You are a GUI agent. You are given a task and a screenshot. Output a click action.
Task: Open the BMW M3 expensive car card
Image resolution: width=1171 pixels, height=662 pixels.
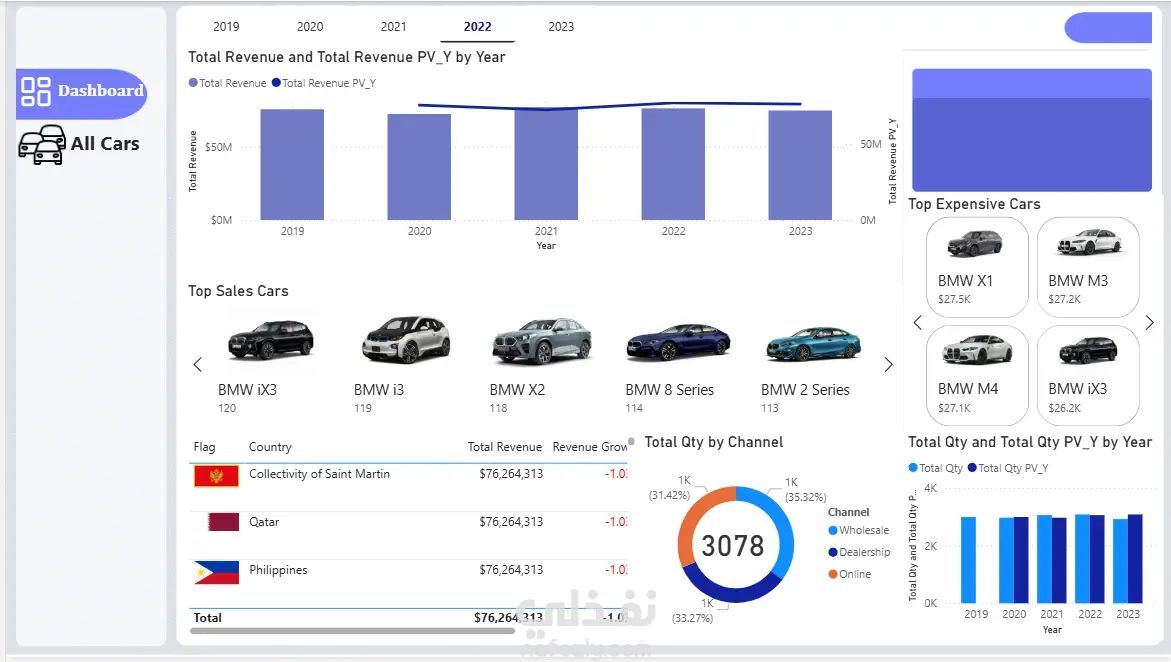(1088, 267)
